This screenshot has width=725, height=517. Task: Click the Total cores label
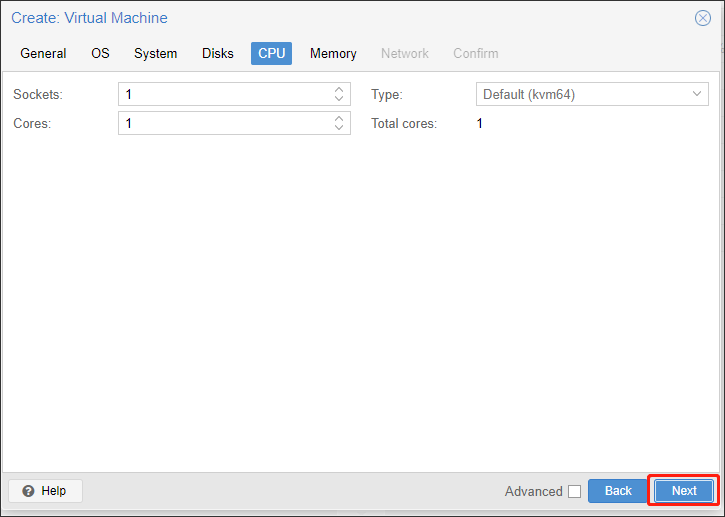click(404, 123)
